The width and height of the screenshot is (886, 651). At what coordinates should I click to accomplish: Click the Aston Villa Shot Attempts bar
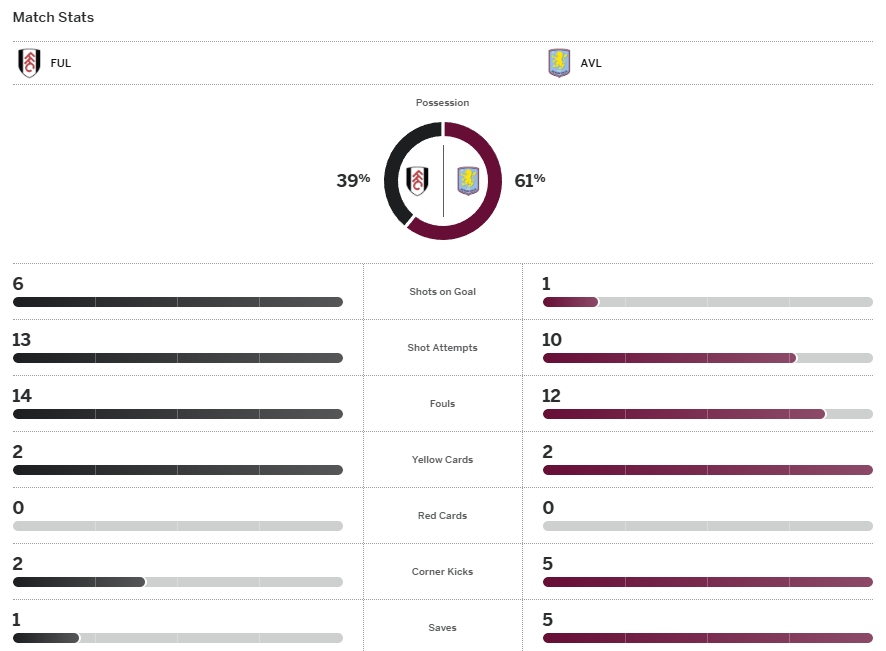pyautogui.click(x=707, y=358)
